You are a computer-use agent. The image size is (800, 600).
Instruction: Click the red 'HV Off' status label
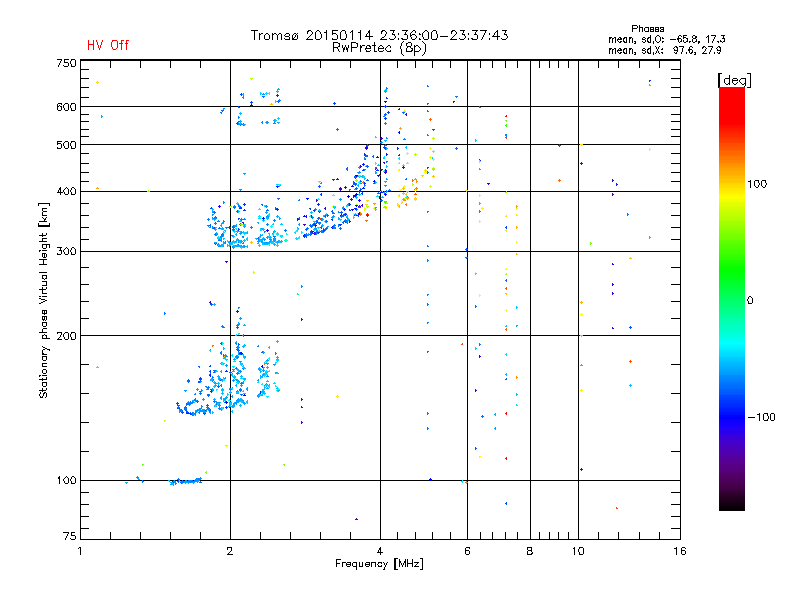[x=108, y=45]
